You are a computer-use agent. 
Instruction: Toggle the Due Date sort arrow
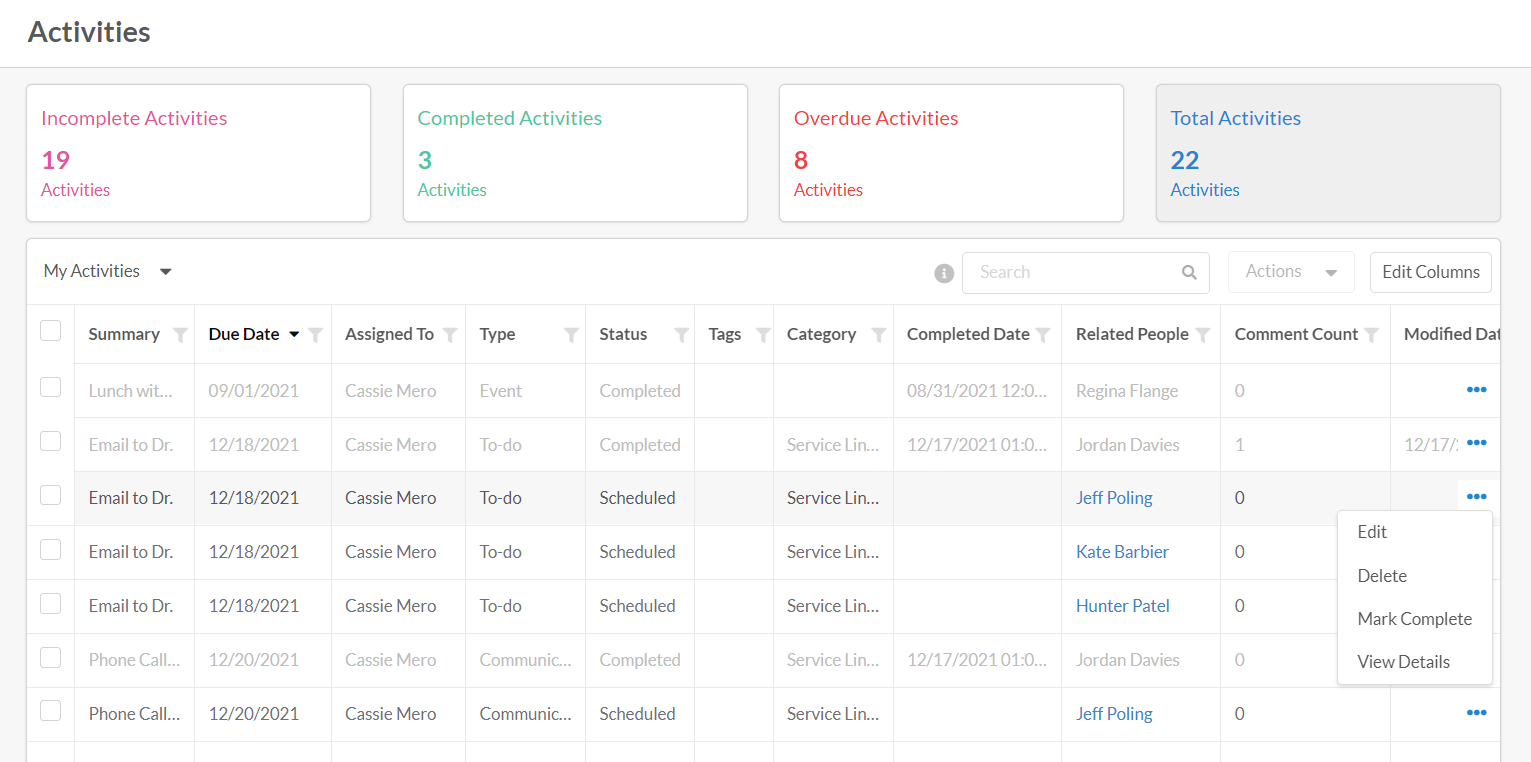click(294, 335)
